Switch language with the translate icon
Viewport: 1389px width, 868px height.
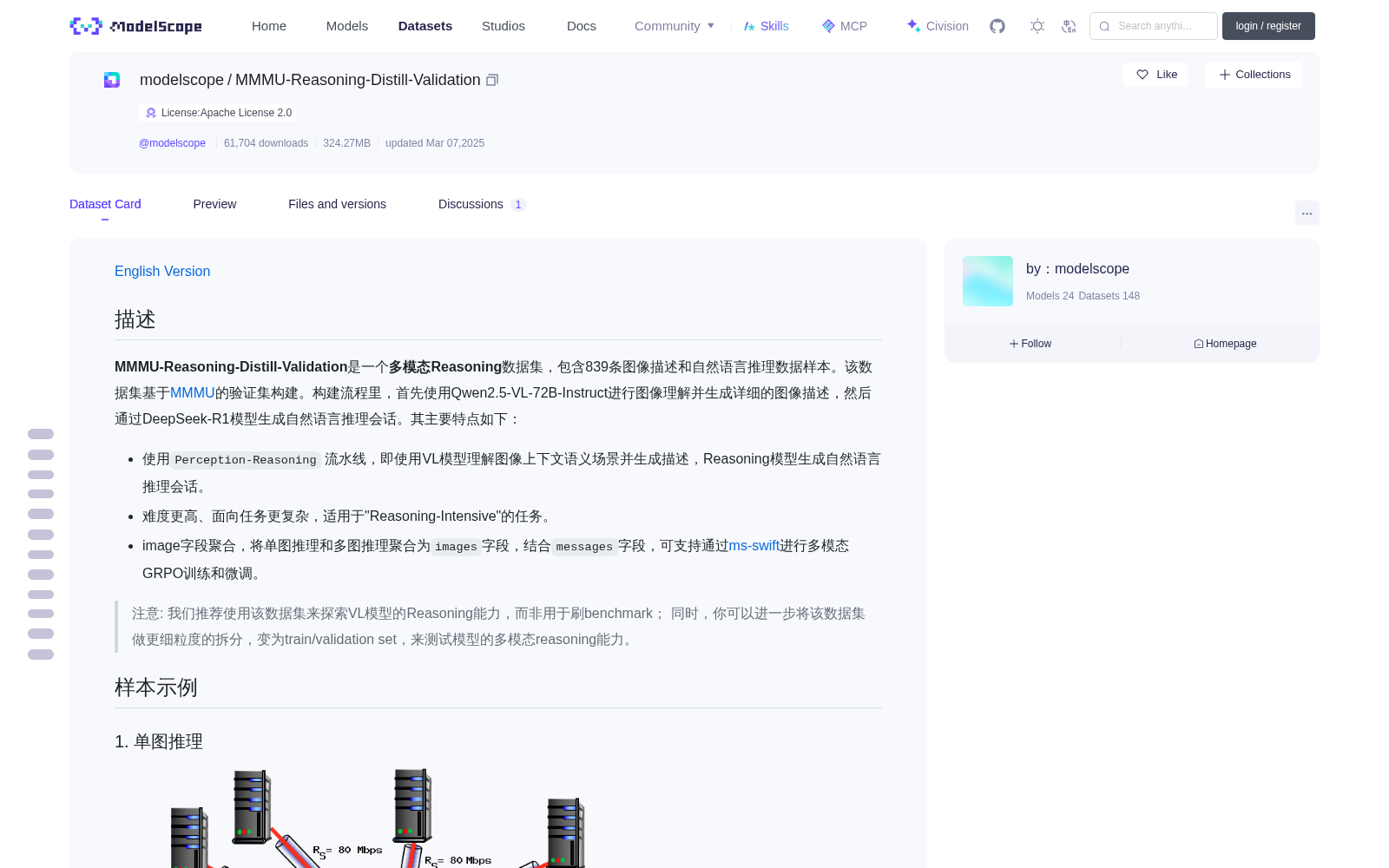pyautogui.click(x=1070, y=26)
